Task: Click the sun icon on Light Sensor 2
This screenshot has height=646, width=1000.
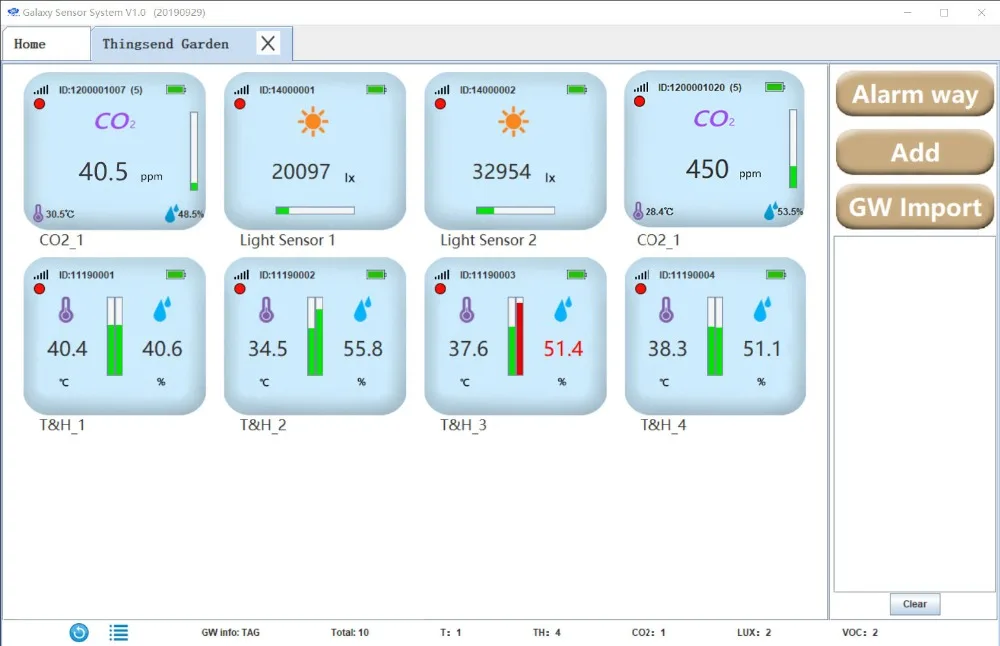Action: click(x=513, y=121)
